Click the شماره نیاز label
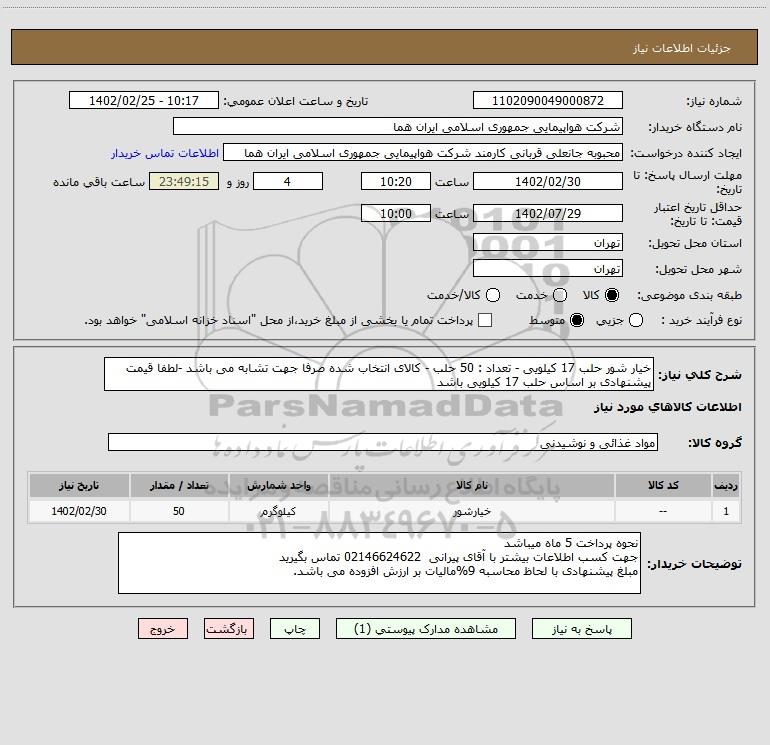This screenshot has width=770, height=745. tap(714, 101)
